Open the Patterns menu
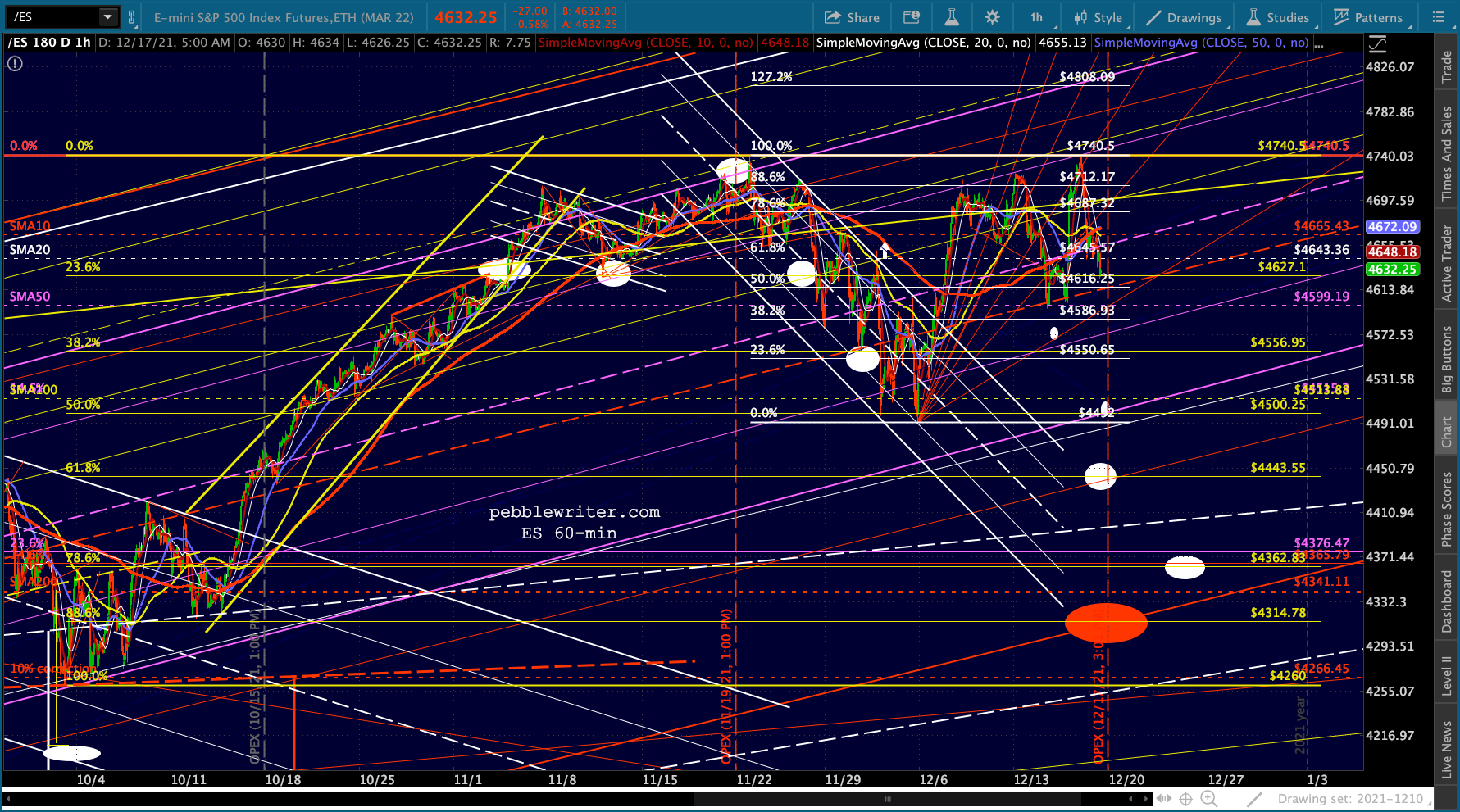 pos(1369,17)
